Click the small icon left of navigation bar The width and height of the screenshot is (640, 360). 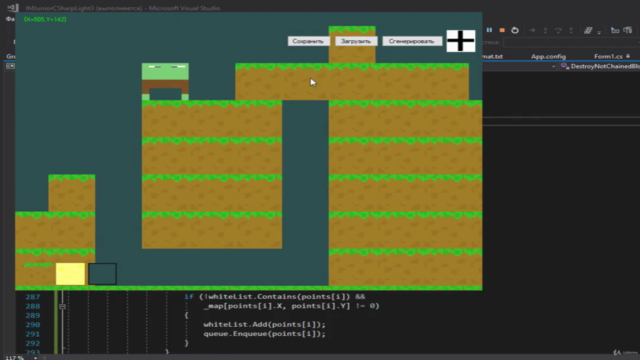(x=10, y=66)
